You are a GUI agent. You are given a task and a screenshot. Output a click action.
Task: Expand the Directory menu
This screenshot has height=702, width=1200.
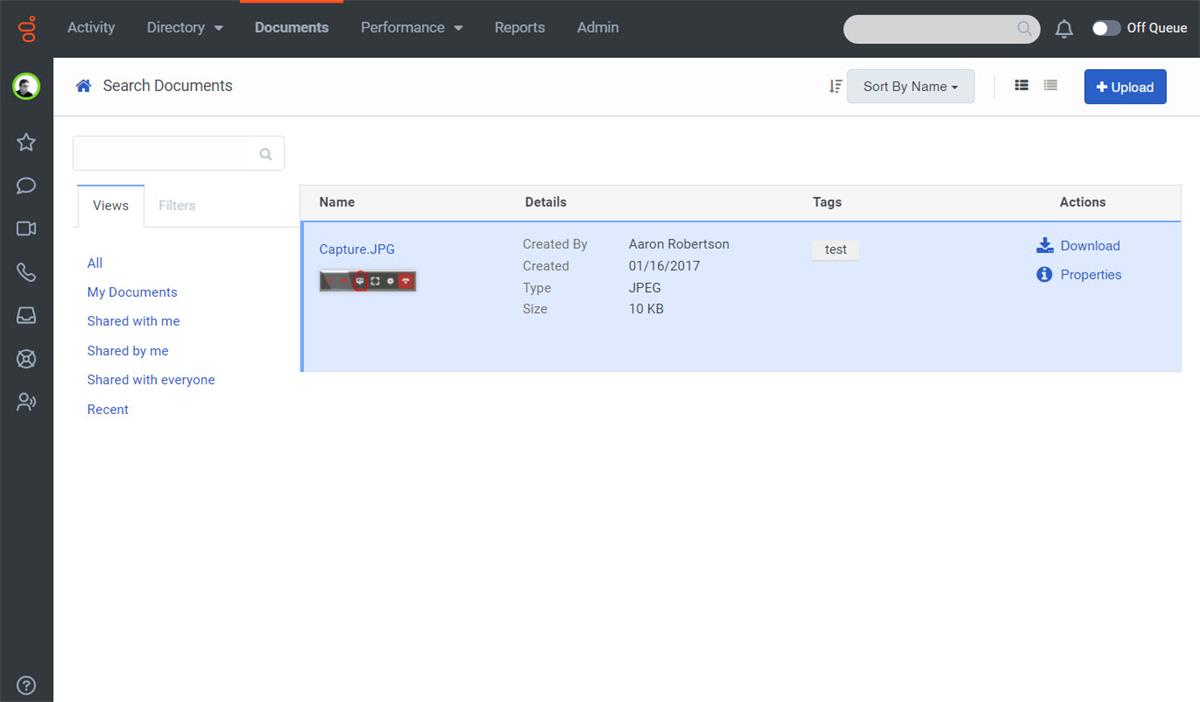coord(184,28)
